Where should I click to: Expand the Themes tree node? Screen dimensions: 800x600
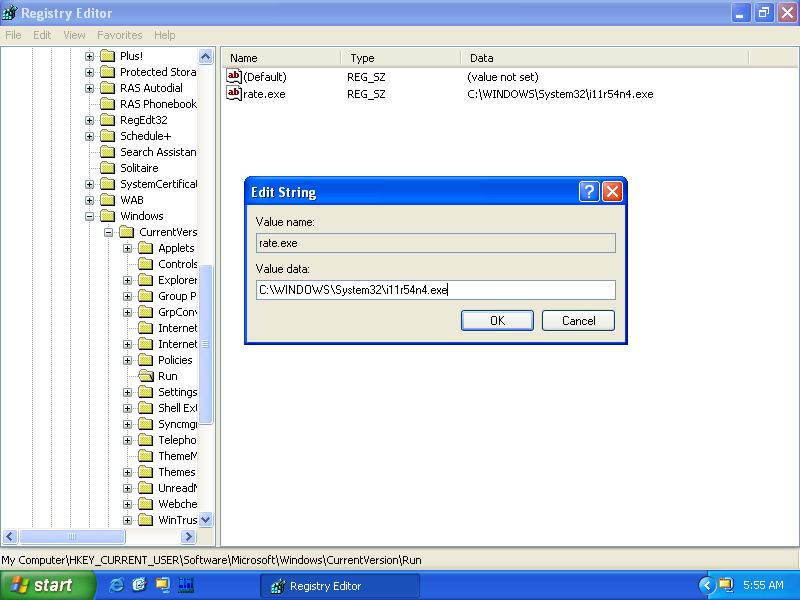pos(128,472)
